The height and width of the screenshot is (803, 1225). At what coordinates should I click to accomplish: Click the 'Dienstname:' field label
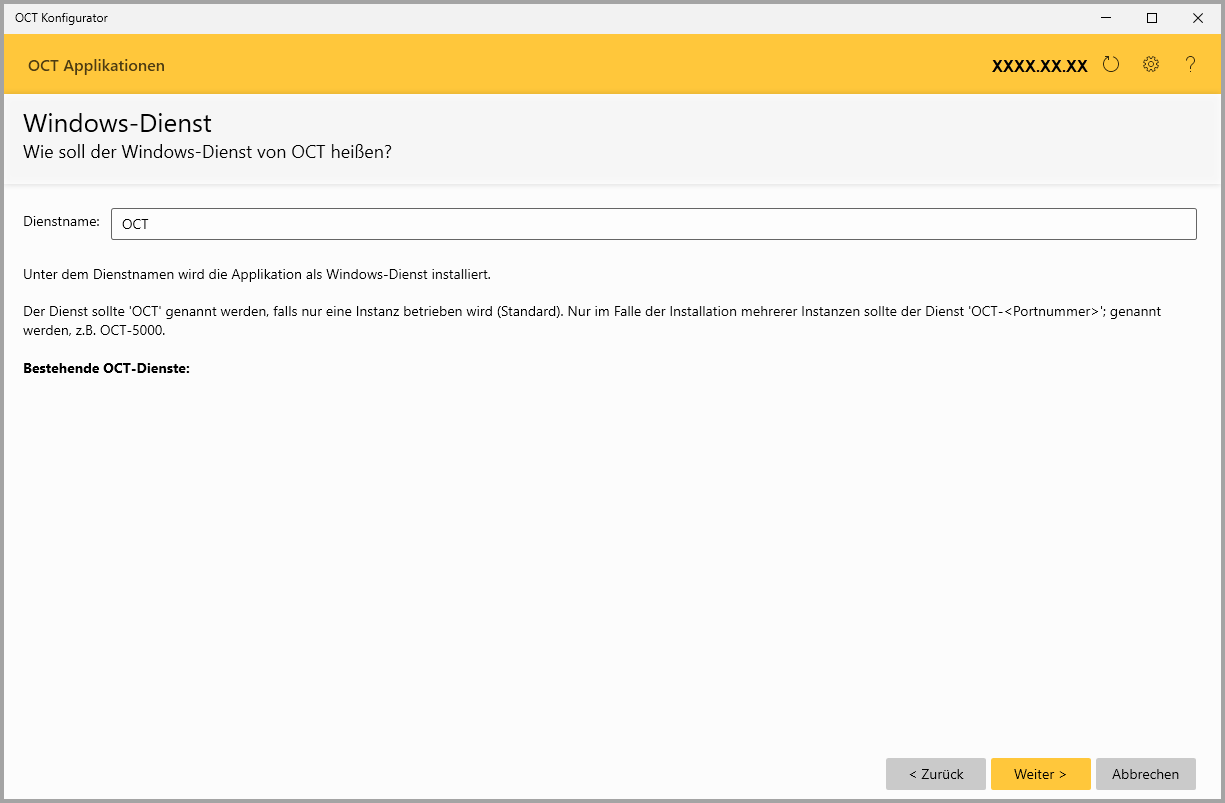coord(61,222)
